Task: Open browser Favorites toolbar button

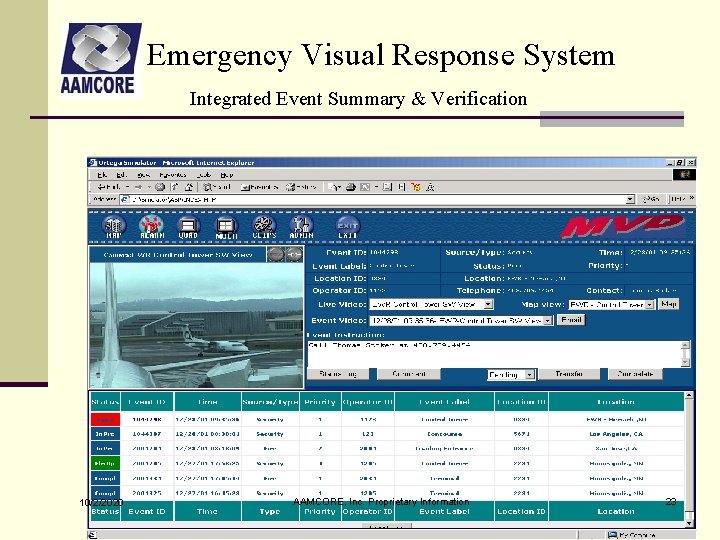Action: (260, 187)
